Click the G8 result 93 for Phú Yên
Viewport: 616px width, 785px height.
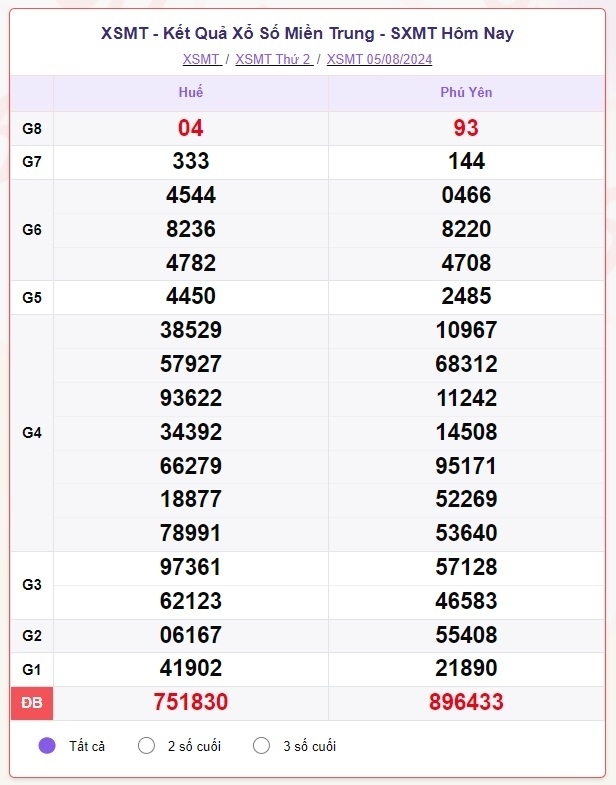(x=466, y=128)
